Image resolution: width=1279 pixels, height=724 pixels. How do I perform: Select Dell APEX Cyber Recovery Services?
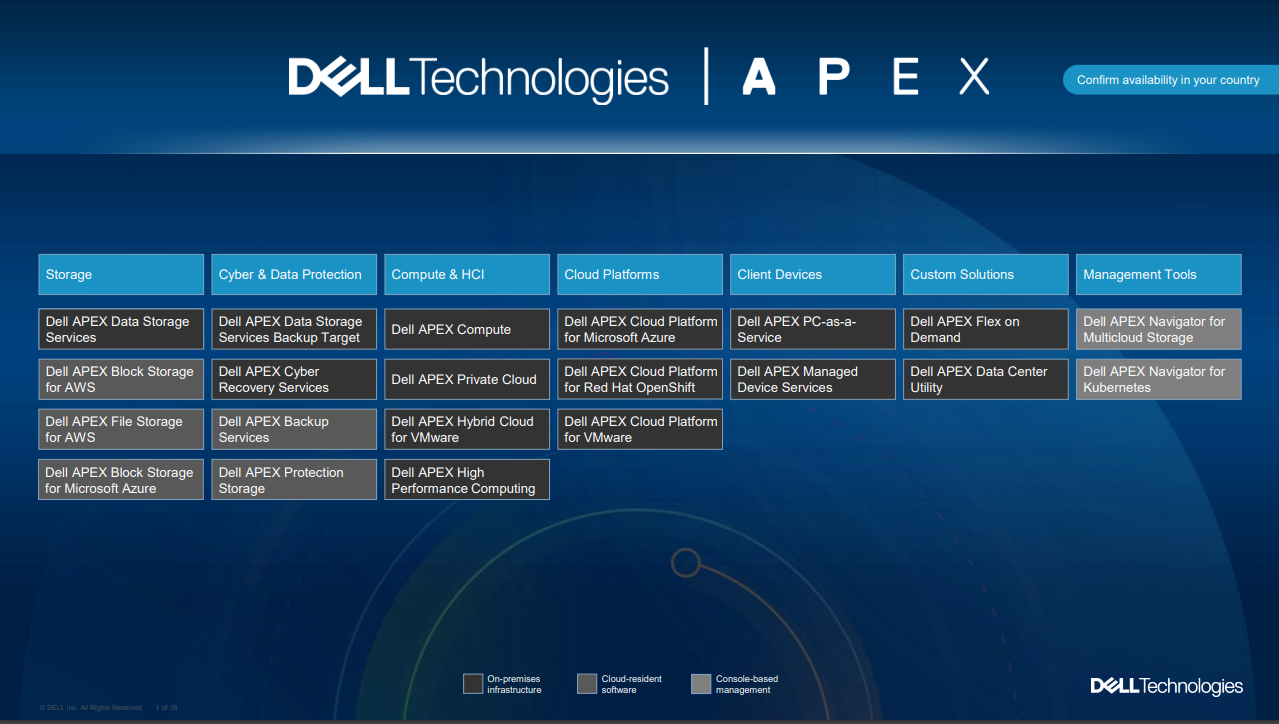coord(294,379)
